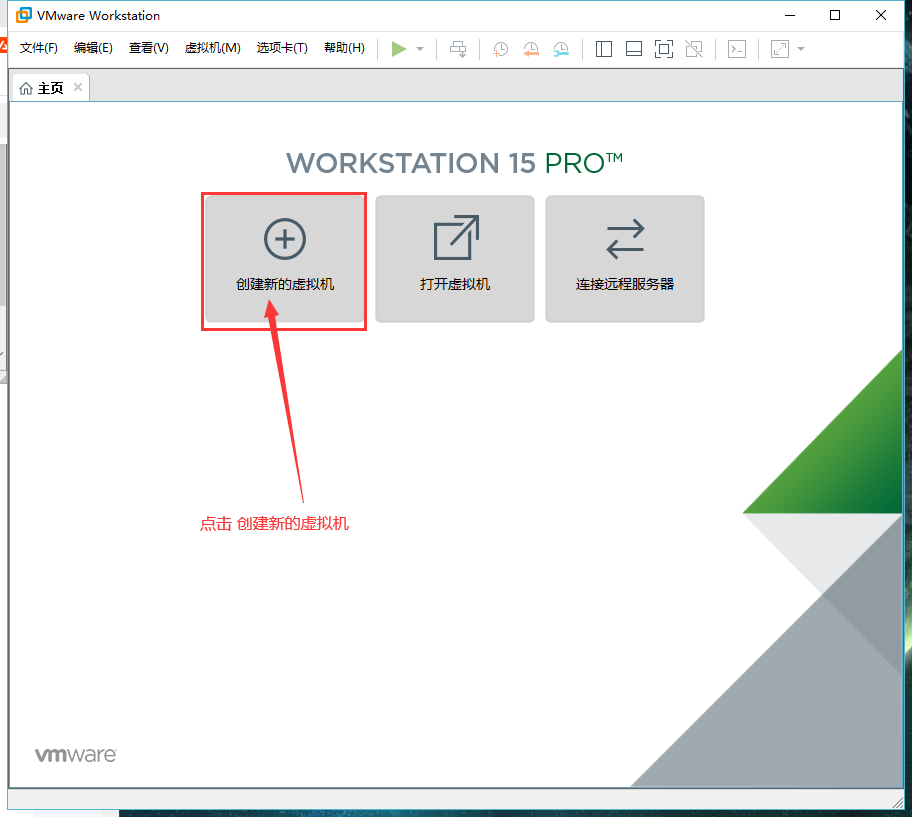Click the green Power On play icon

click(x=398, y=49)
